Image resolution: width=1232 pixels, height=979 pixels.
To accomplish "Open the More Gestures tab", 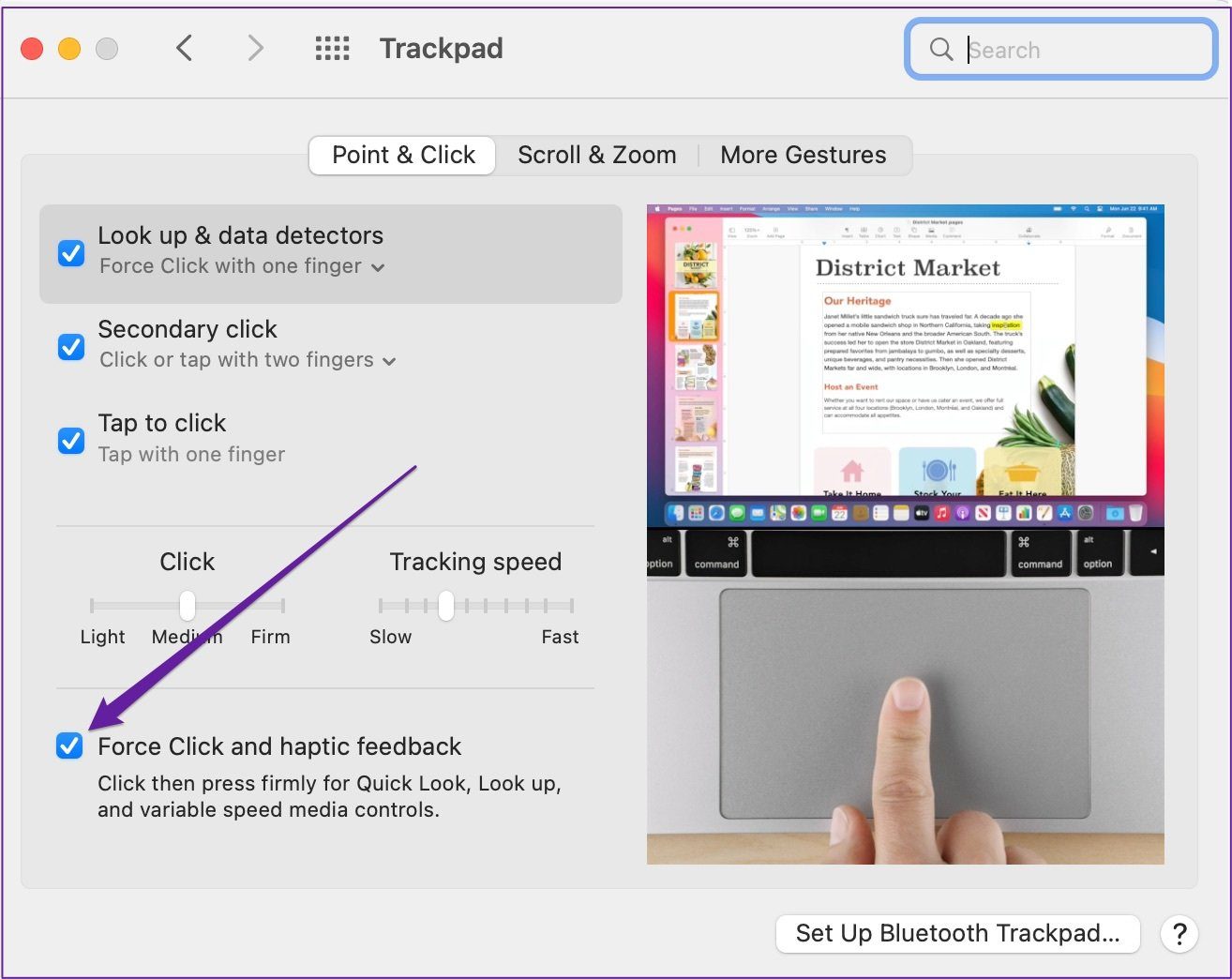I will 804,155.
